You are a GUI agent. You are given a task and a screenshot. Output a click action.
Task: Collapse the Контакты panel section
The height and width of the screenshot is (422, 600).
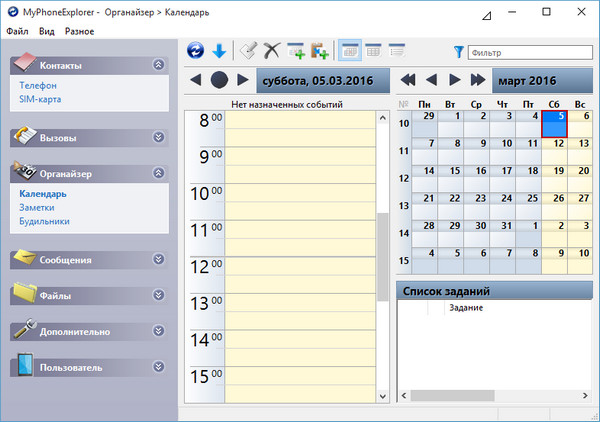(158, 65)
